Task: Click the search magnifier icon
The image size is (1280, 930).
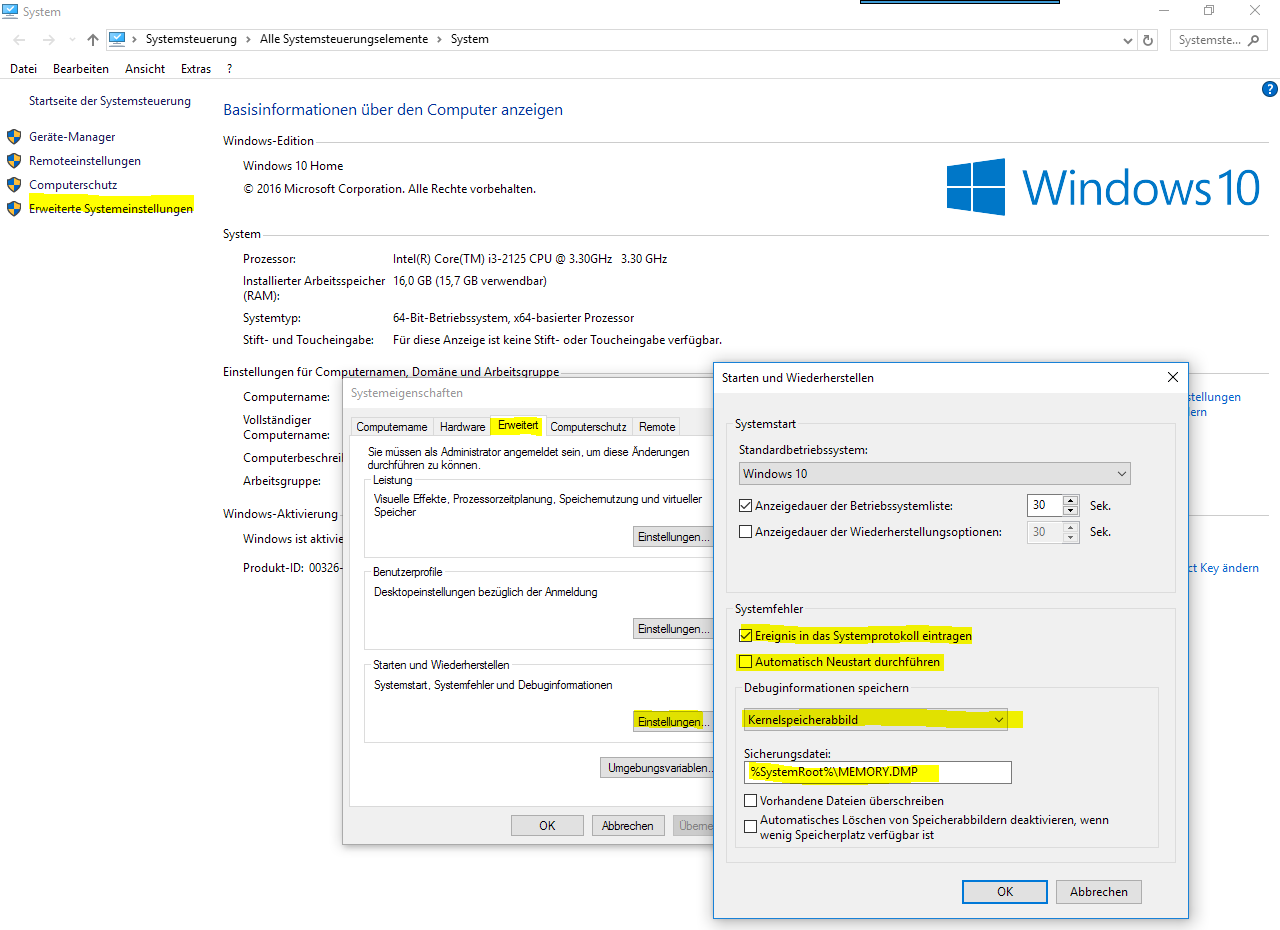Action: 1255,40
